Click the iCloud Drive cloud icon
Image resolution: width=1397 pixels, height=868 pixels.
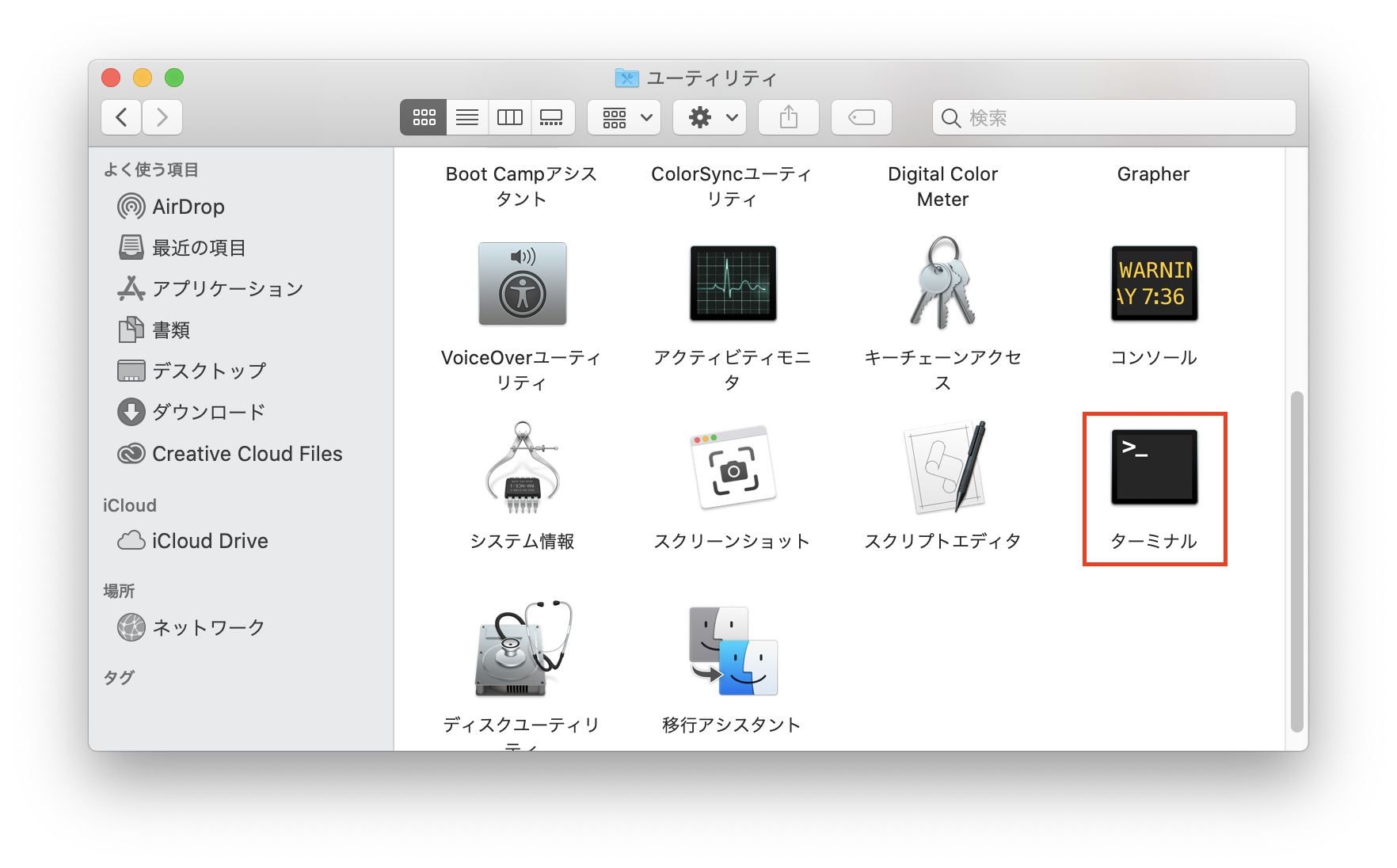point(131,541)
